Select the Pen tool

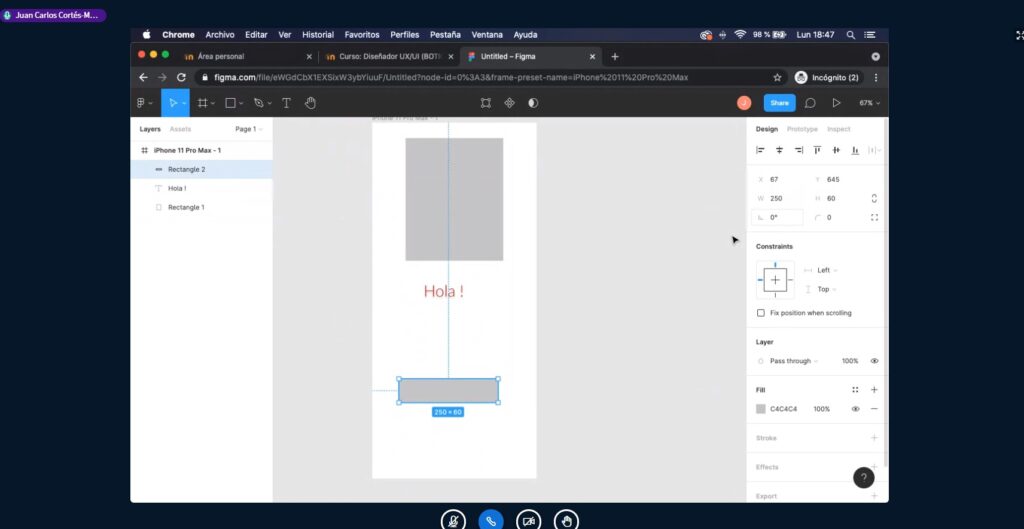click(x=259, y=103)
